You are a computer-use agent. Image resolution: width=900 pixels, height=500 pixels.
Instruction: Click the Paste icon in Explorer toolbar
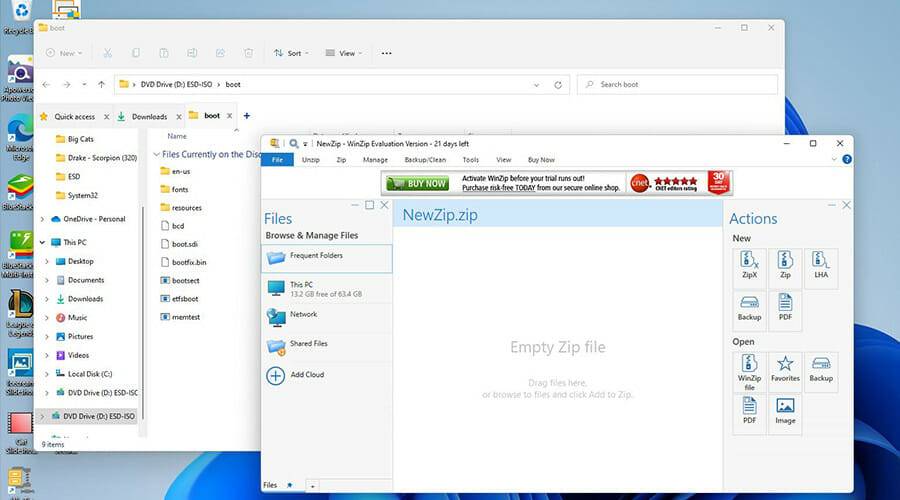[x=164, y=53]
